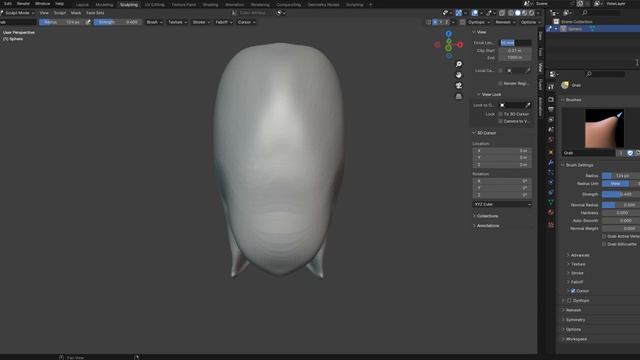Enable Grab Silhouette checkbox
Image resolution: width=640 pixels, height=360 pixels.
(604, 244)
